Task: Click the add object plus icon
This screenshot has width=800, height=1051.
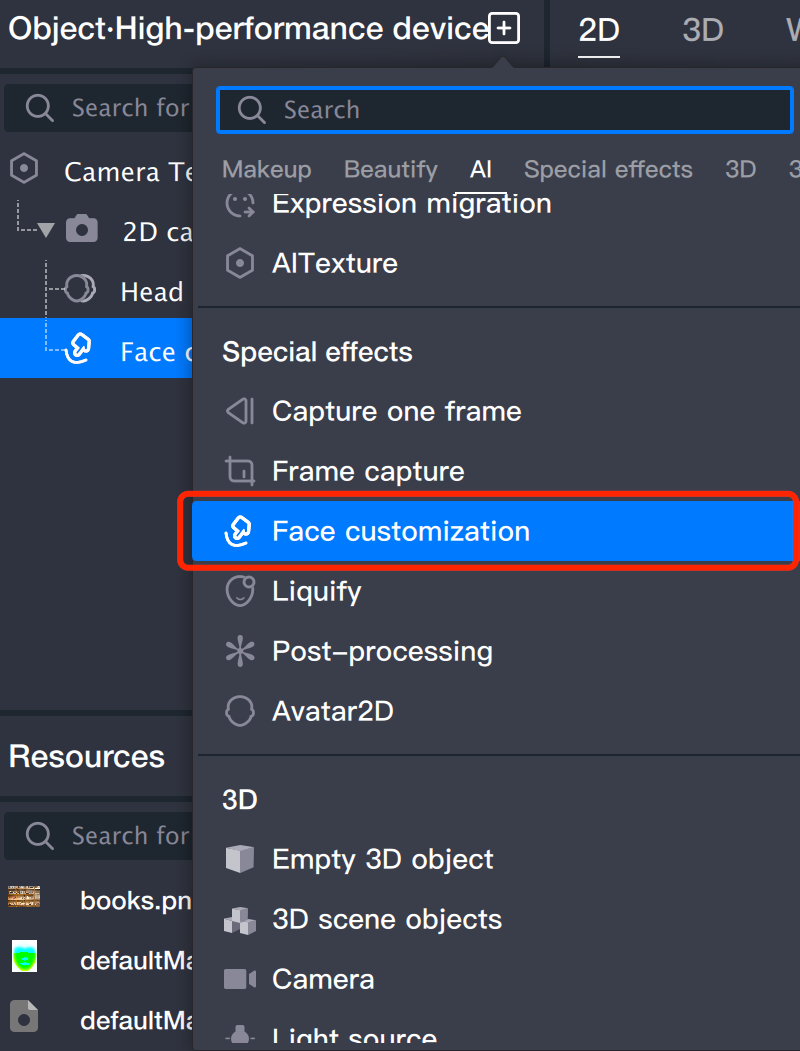Action: click(504, 29)
